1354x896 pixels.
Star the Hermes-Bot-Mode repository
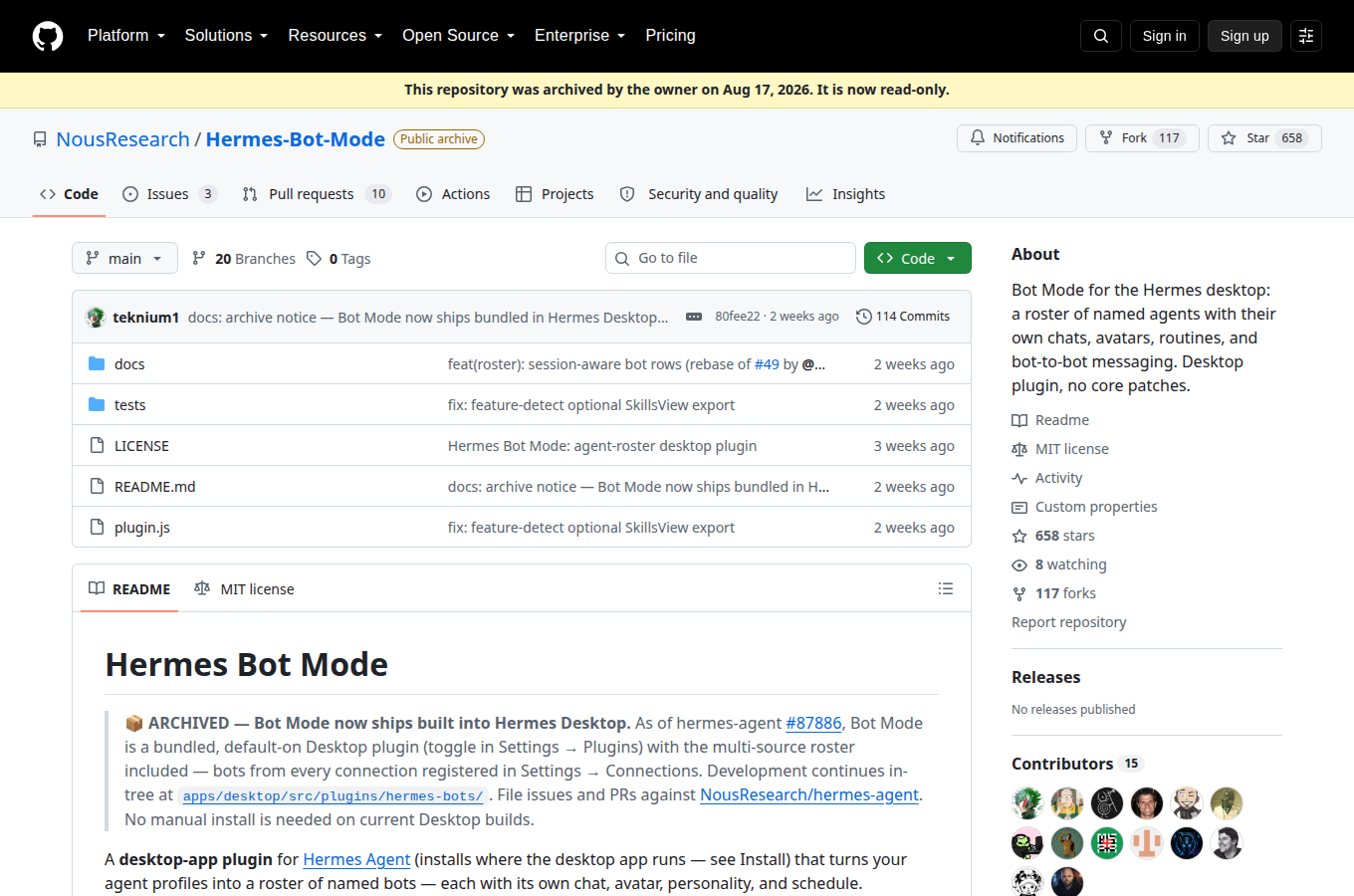[x=1264, y=138]
